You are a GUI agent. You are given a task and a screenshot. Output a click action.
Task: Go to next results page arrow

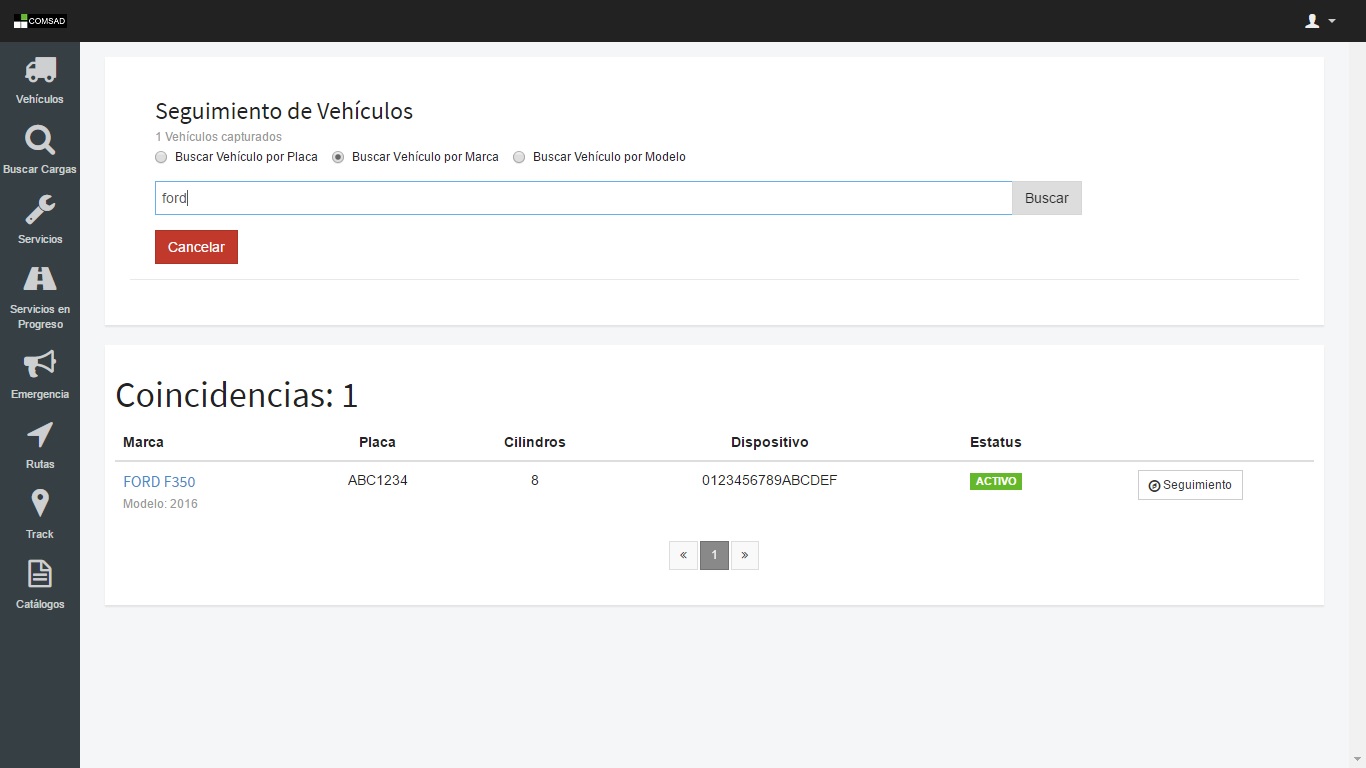pos(745,555)
